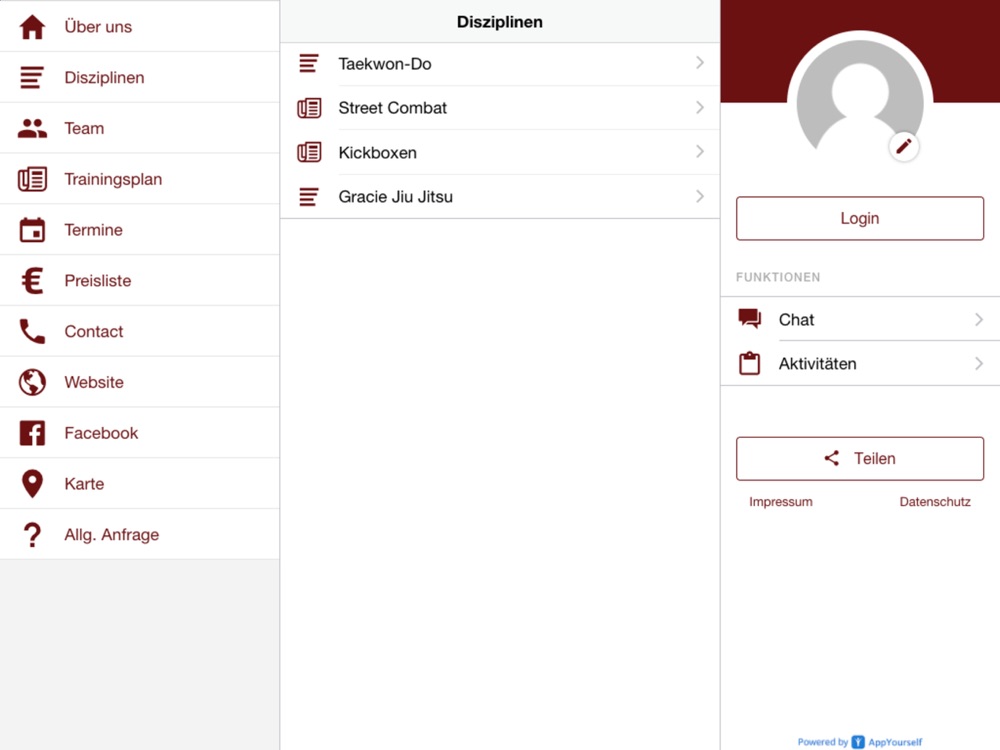Image resolution: width=1000 pixels, height=750 pixels.
Task: Open the Facebook menu item
Action: tap(140, 433)
